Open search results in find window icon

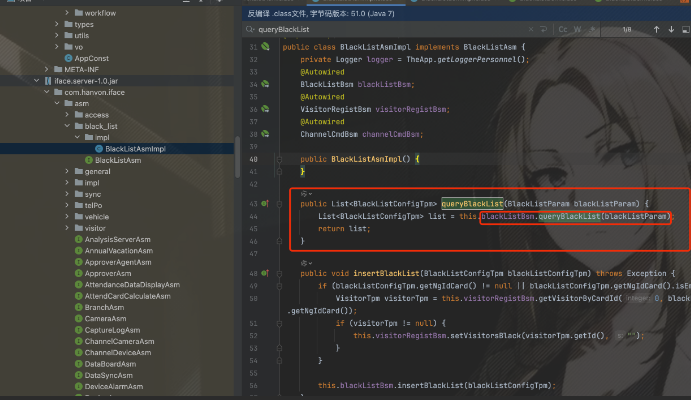[685, 30]
